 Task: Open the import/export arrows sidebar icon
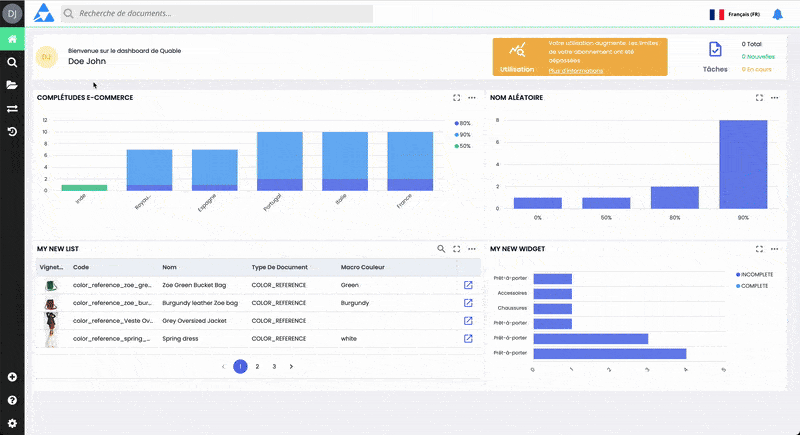pos(12,109)
